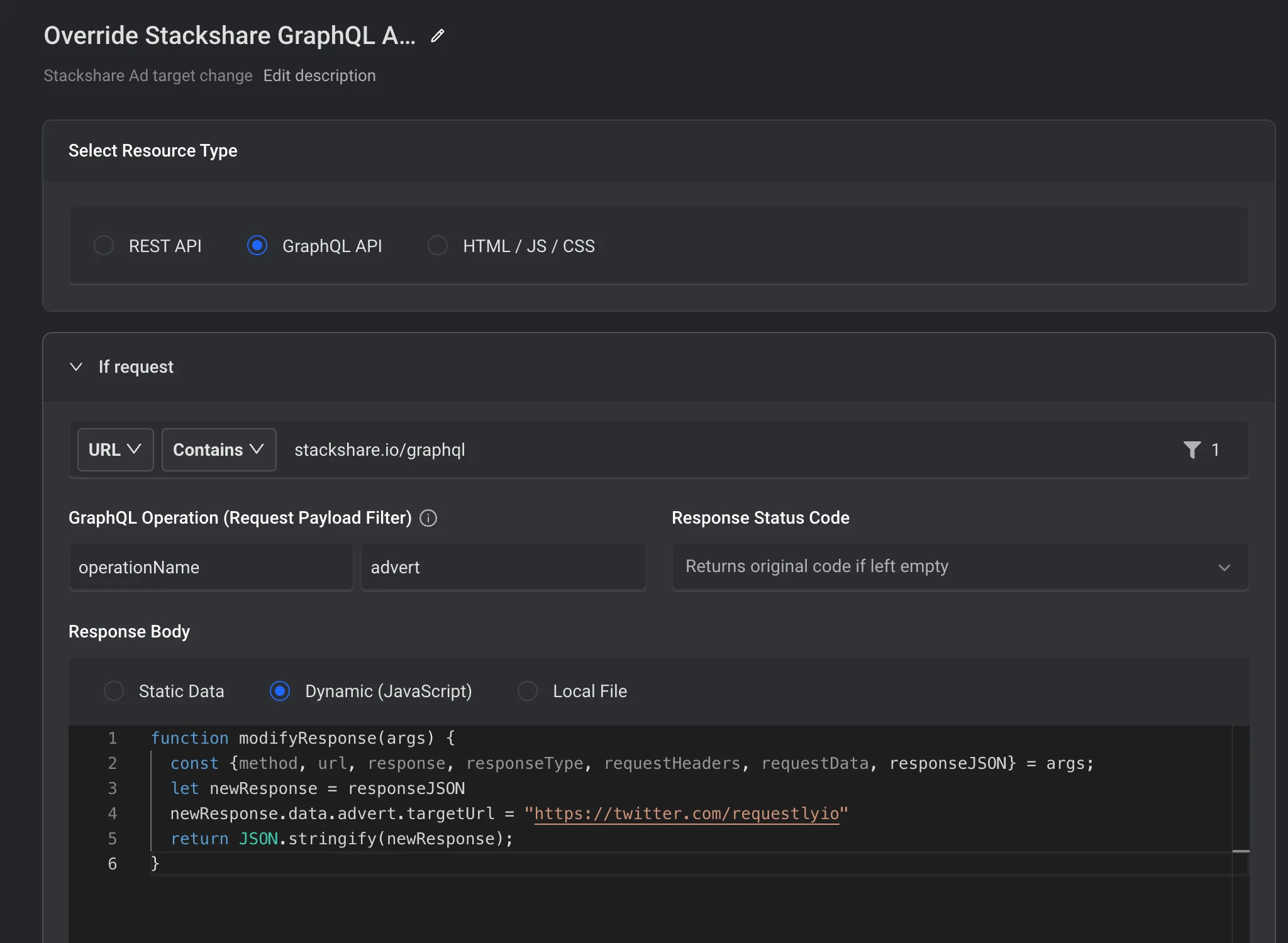
Task: Open the Response Status Code dropdown
Action: click(x=960, y=567)
